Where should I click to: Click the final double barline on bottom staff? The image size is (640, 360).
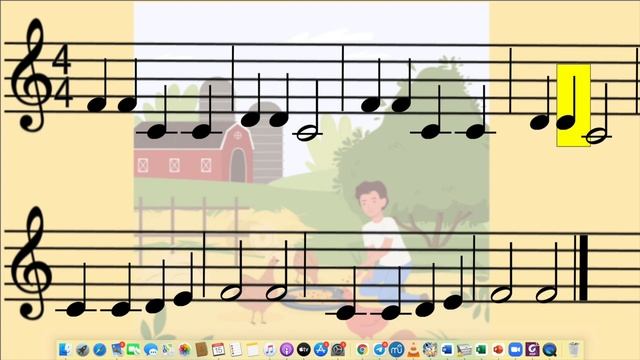point(581,267)
